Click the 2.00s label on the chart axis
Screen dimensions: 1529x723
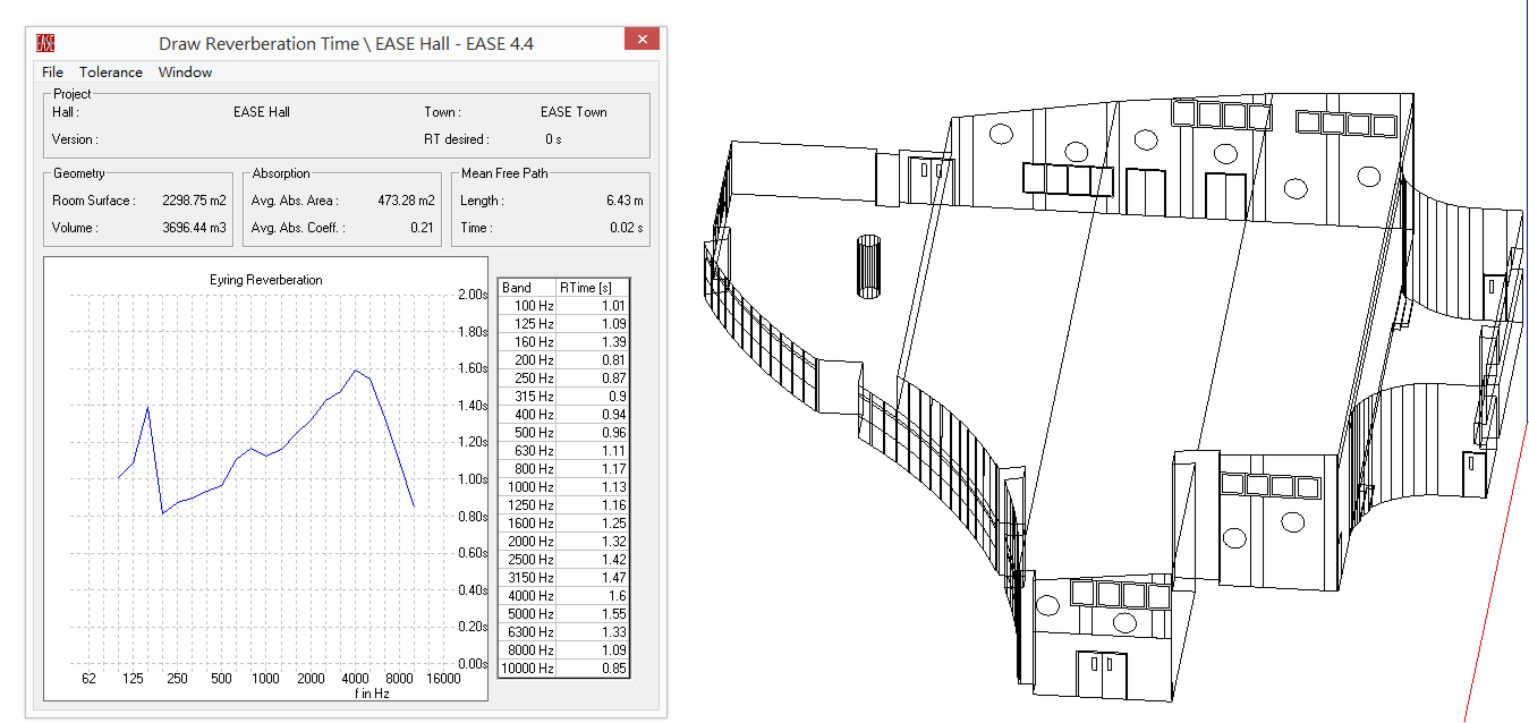click(x=473, y=295)
